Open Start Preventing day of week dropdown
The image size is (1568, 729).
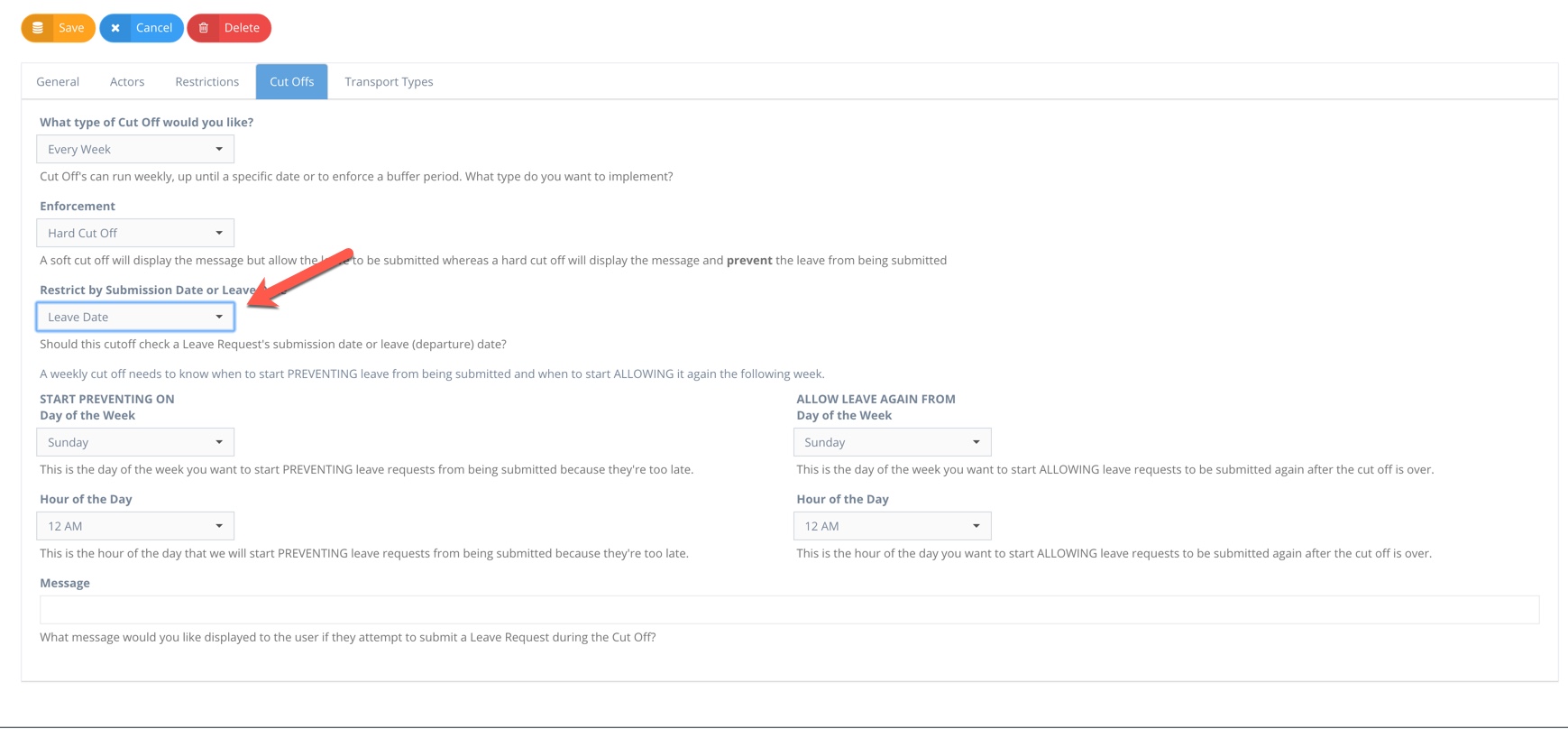pyautogui.click(x=135, y=442)
